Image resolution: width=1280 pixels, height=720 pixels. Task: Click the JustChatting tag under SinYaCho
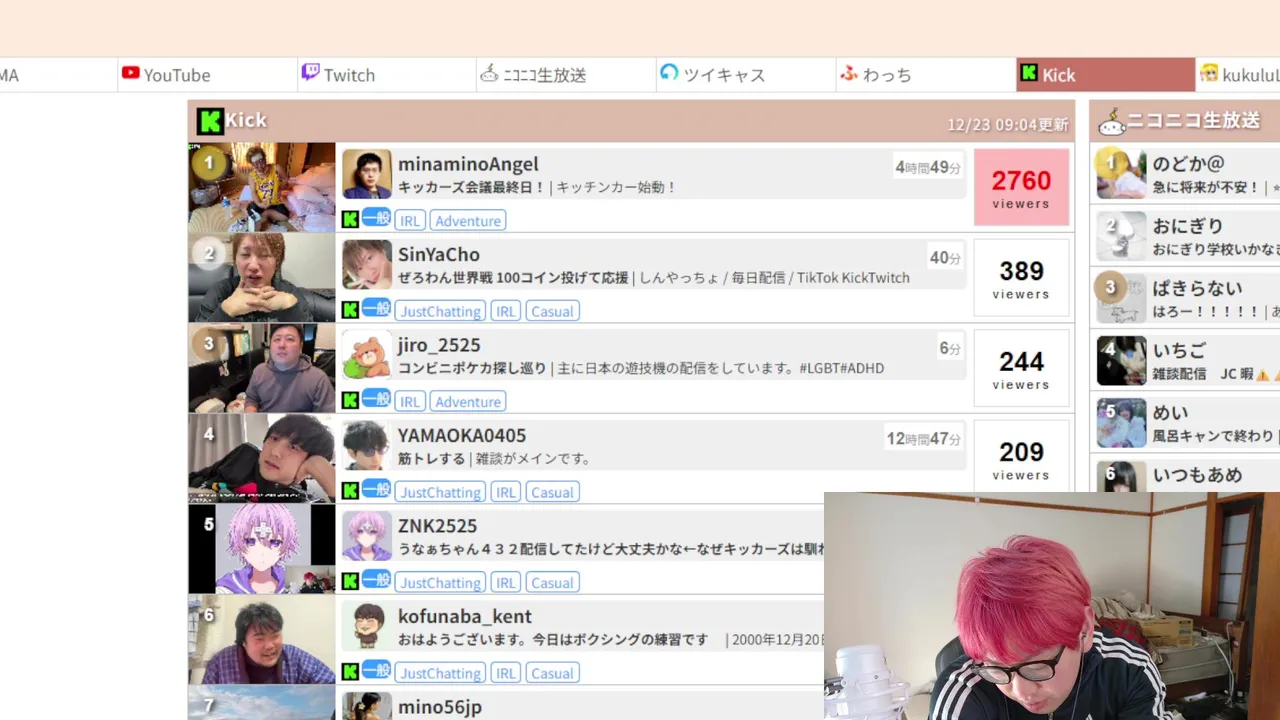tap(441, 311)
